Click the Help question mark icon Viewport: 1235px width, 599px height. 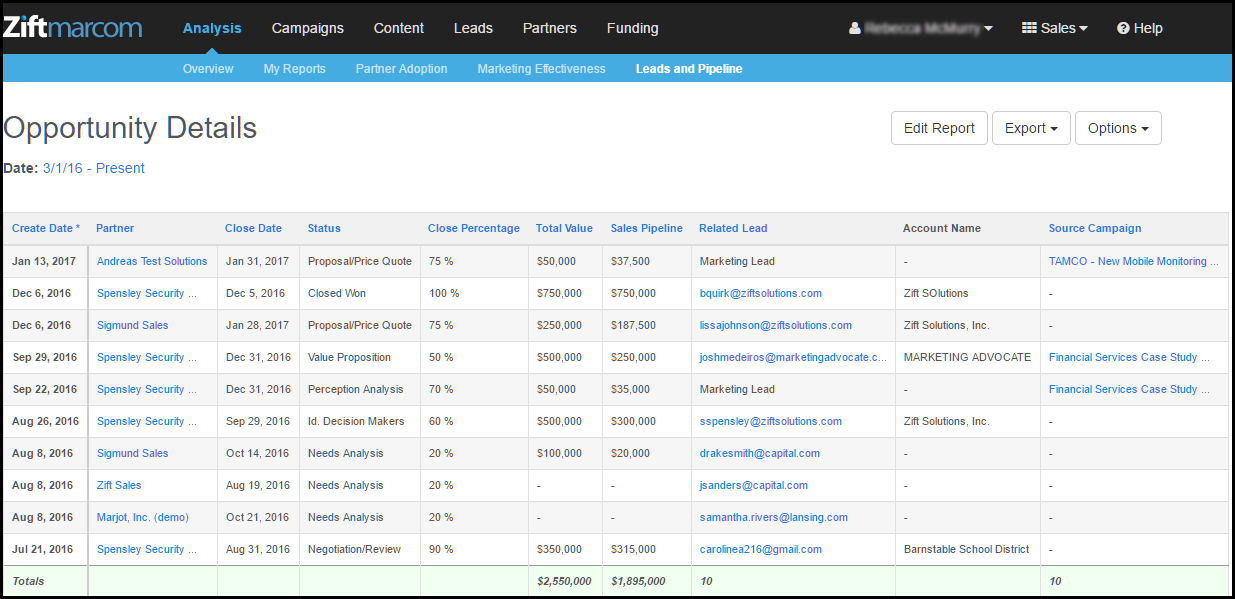pos(1123,28)
